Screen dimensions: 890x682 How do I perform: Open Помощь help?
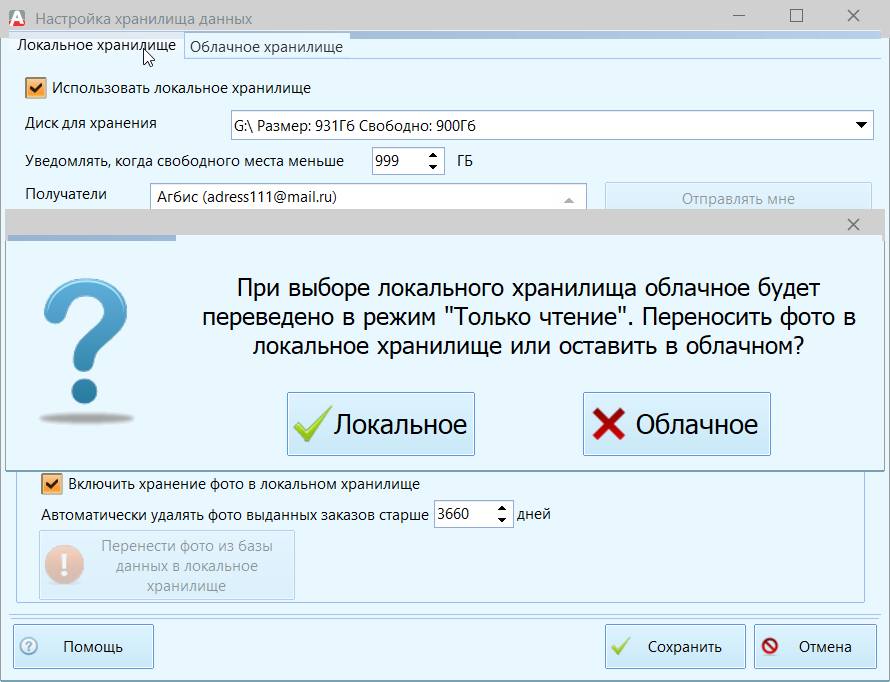[x=83, y=647]
